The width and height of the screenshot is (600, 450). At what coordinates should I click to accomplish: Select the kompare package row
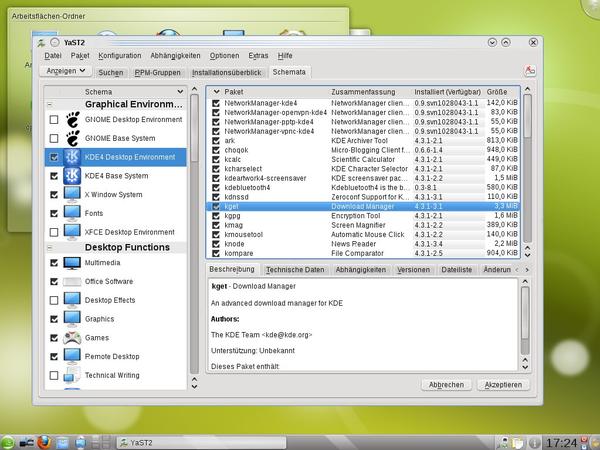(x=363, y=253)
